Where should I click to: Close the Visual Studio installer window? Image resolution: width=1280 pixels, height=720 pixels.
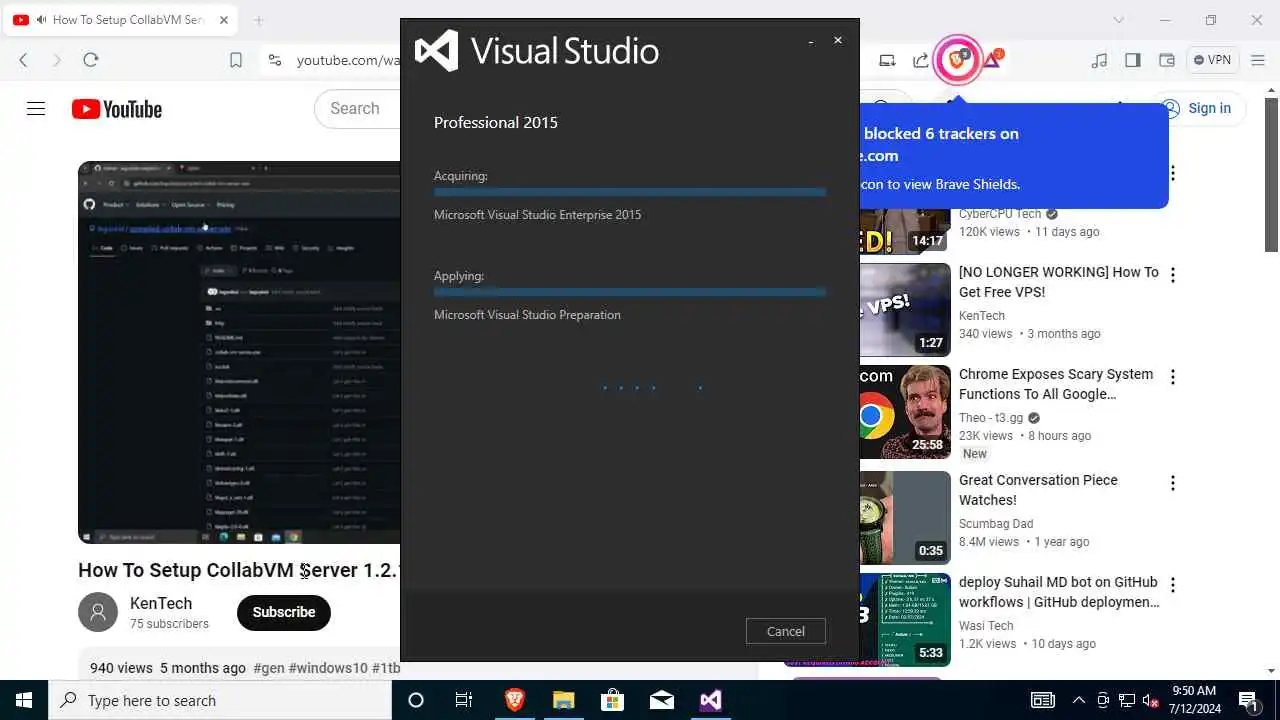pos(838,40)
